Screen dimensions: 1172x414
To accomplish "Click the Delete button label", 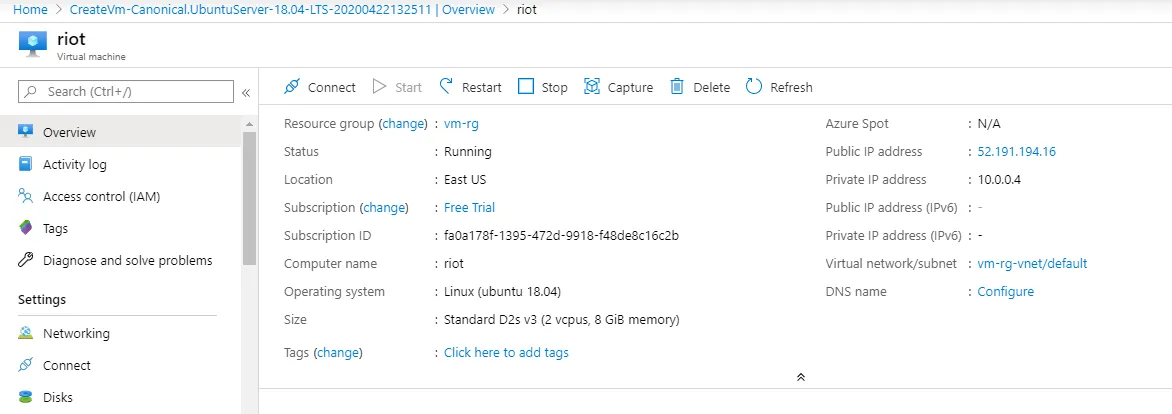I will 712,87.
